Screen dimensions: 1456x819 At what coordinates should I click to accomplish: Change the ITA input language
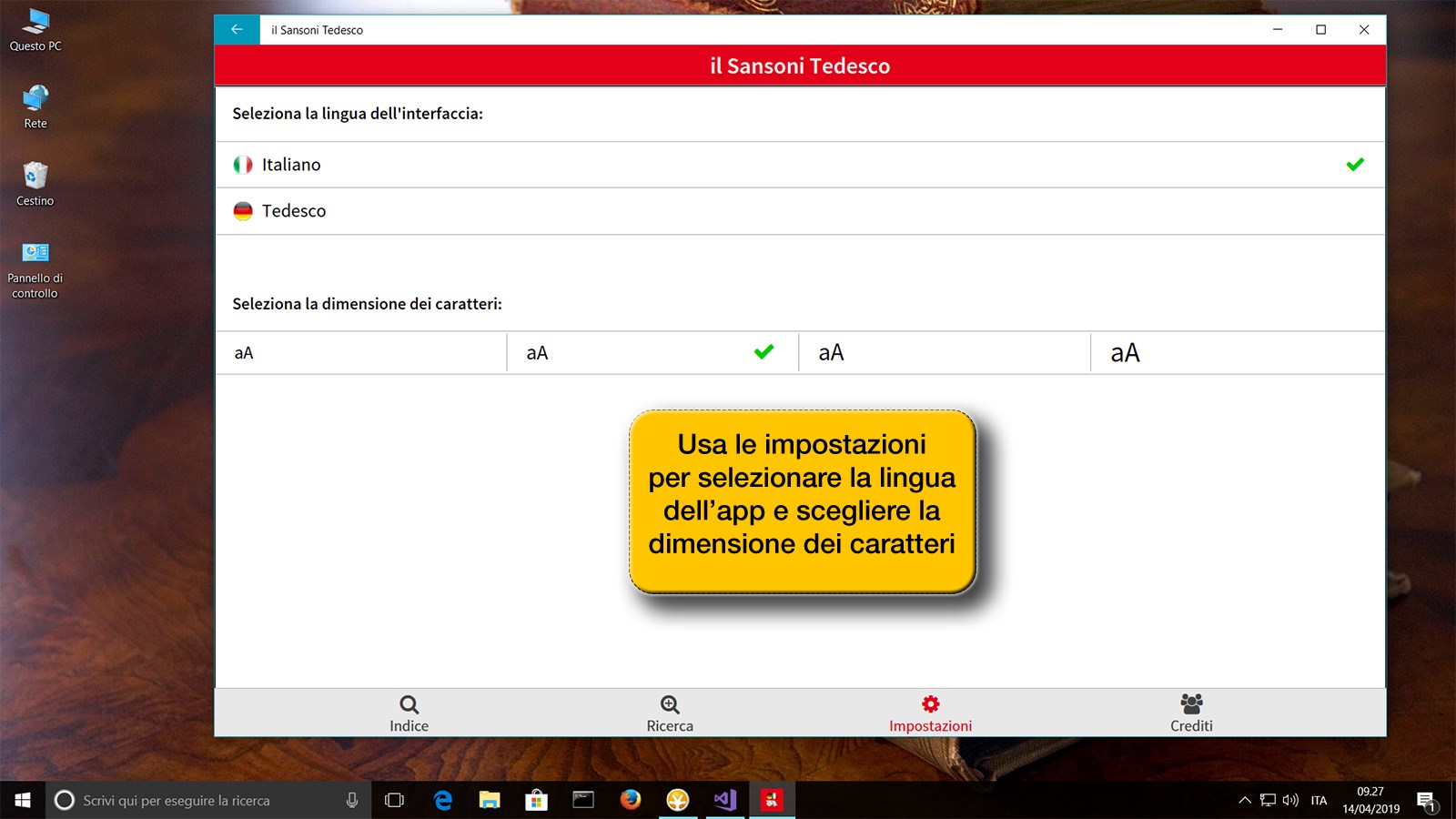(1319, 800)
